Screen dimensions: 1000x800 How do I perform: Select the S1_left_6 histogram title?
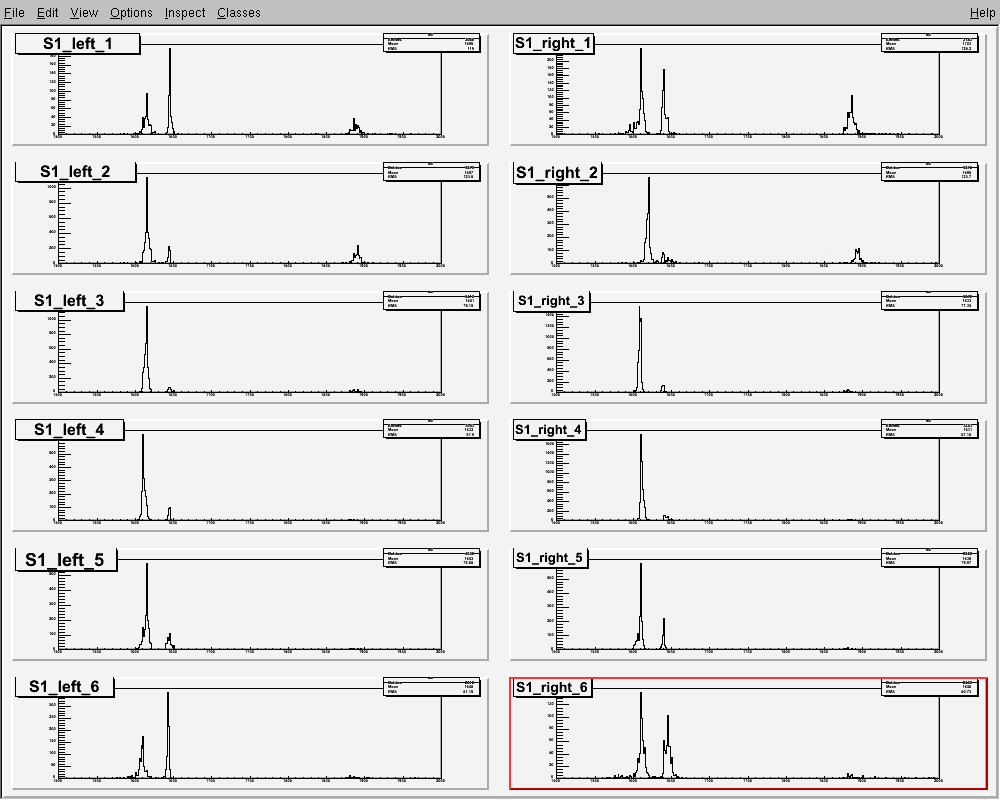[64, 686]
